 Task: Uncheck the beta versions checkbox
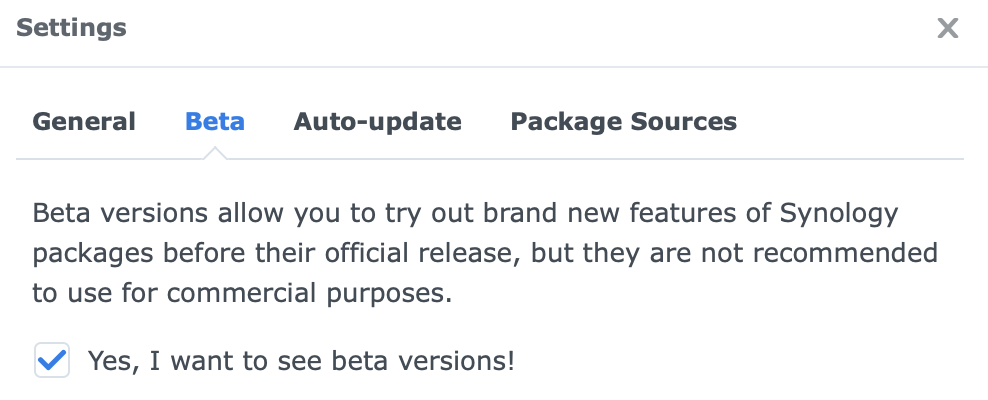51,360
